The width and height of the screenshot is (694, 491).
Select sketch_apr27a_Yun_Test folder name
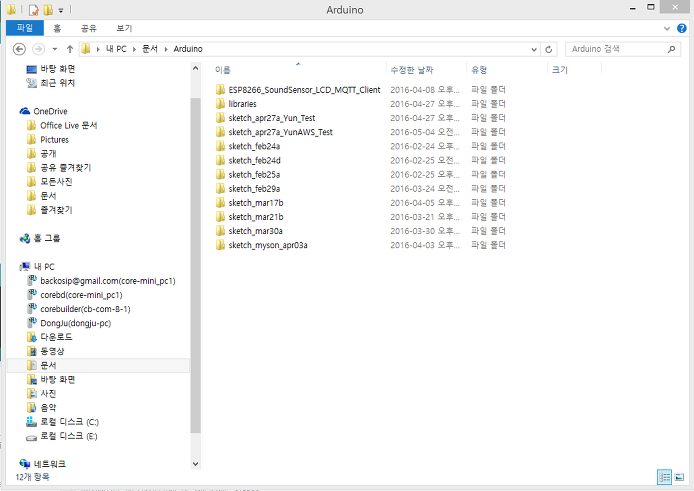coord(272,118)
